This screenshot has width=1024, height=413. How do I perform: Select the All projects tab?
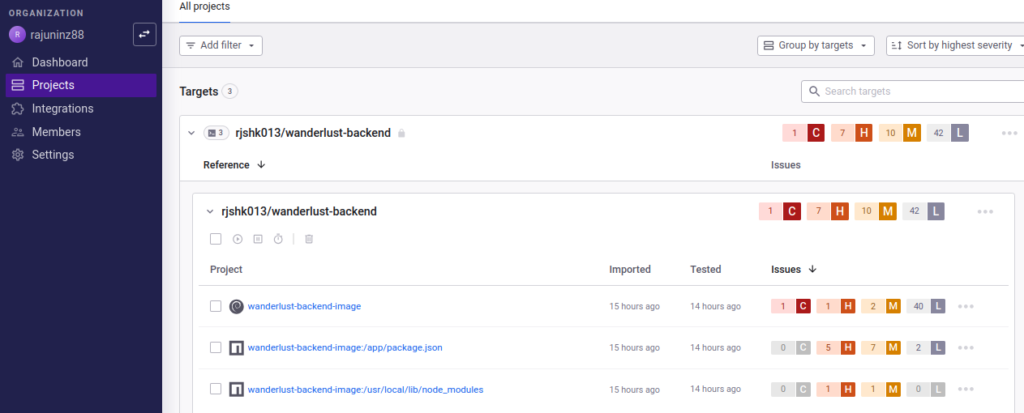pyautogui.click(x=204, y=7)
